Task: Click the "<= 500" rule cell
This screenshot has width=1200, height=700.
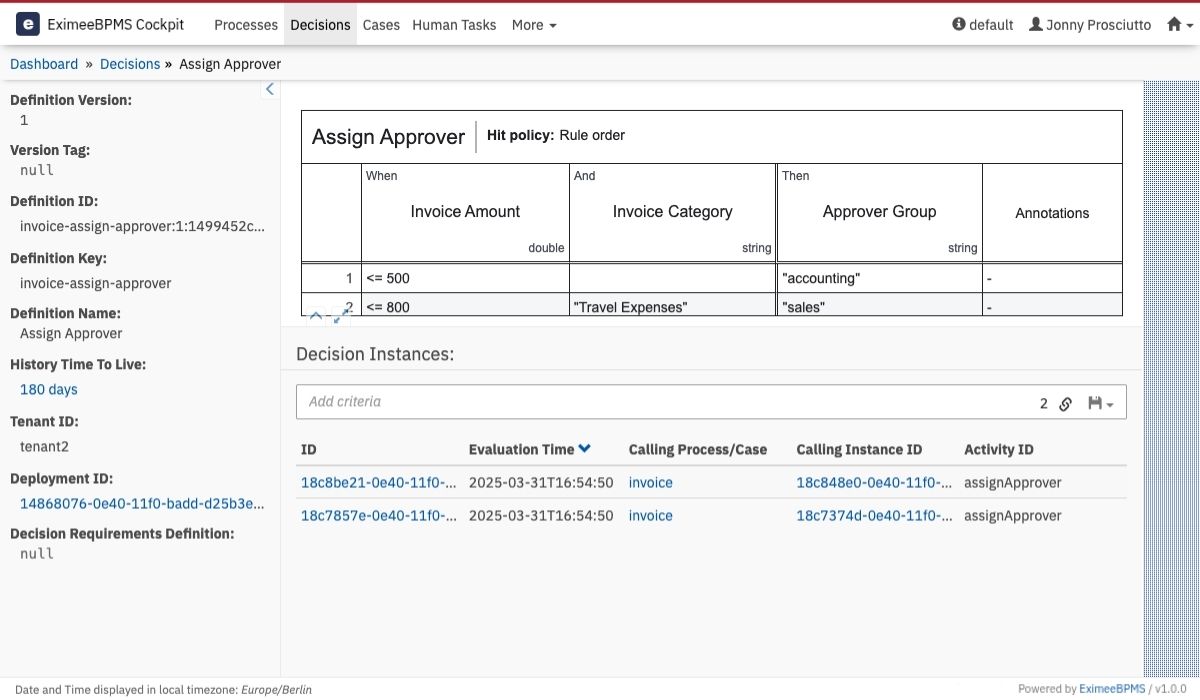Action: point(466,278)
